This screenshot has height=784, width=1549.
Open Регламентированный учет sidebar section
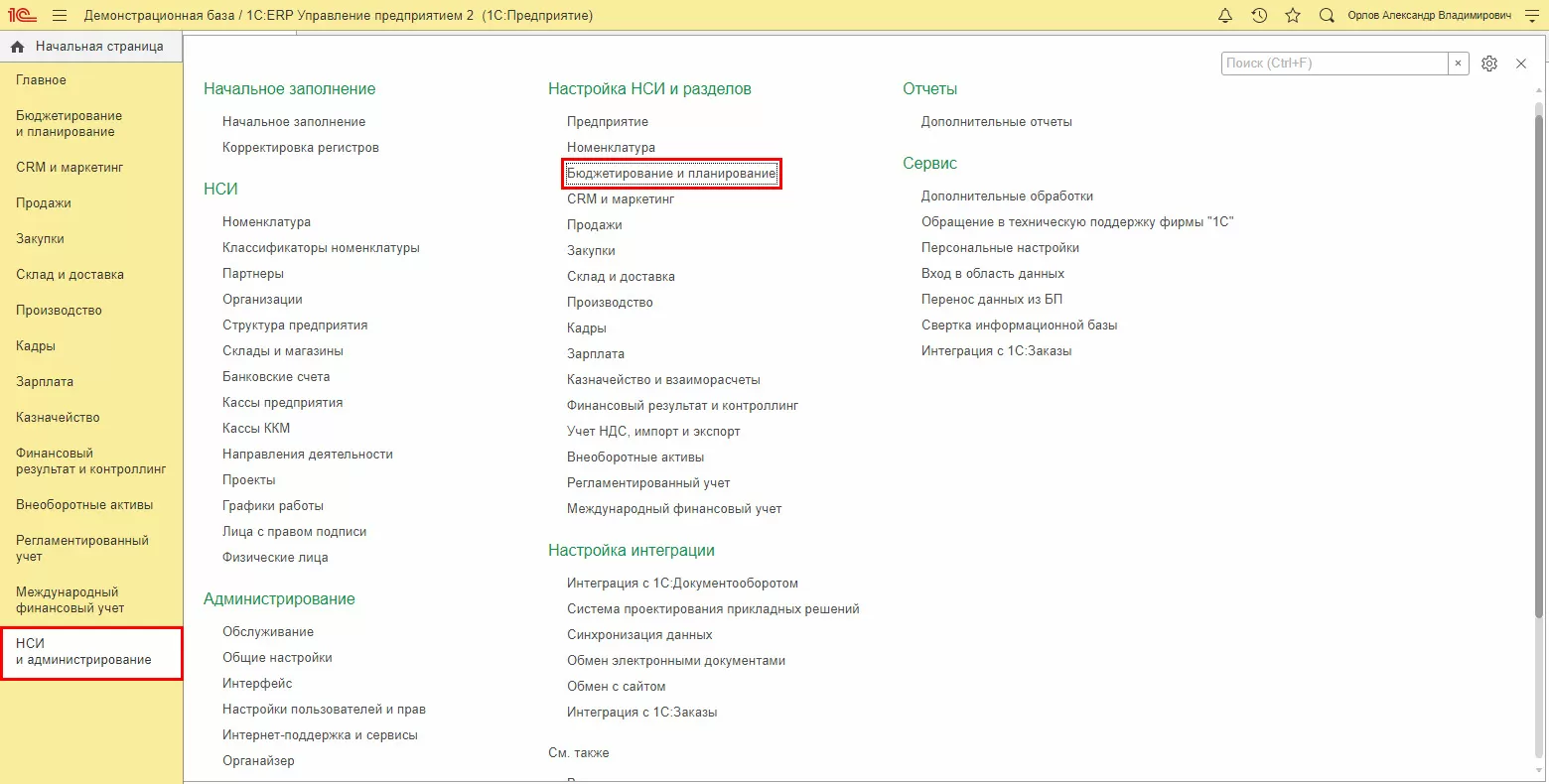[82, 549]
